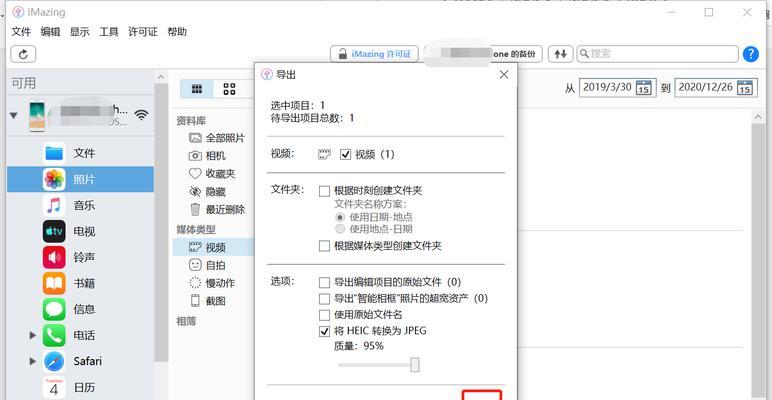The image size is (772, 400).
Task: Switch to large grid view
Action: point(229,89)
